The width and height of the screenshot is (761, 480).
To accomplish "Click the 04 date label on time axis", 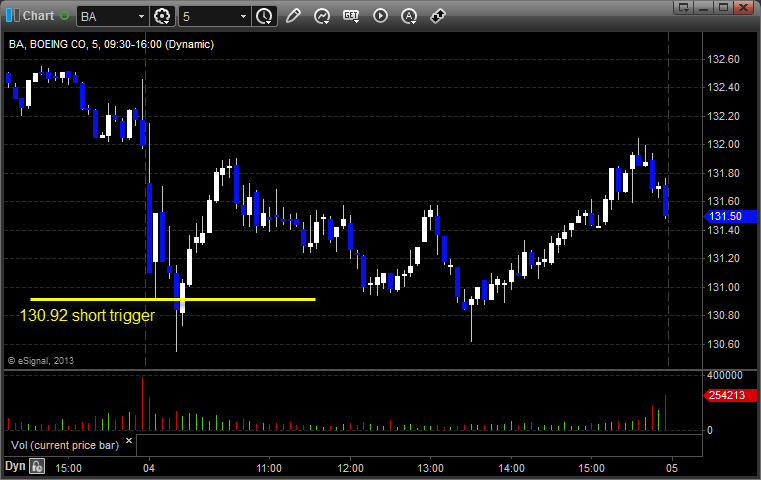I will pyautogui.click(x=149, y=468).
